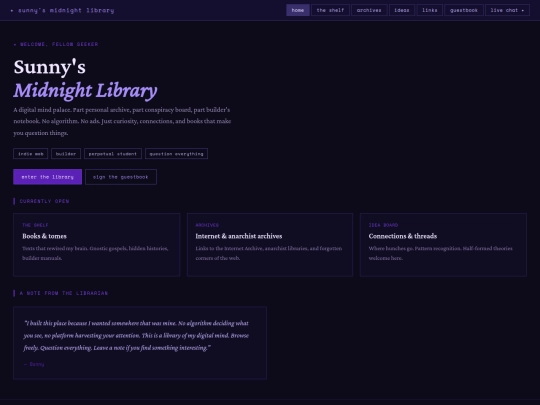
Task: Click the '— Sunny' signature
Action: click(34, 364)
